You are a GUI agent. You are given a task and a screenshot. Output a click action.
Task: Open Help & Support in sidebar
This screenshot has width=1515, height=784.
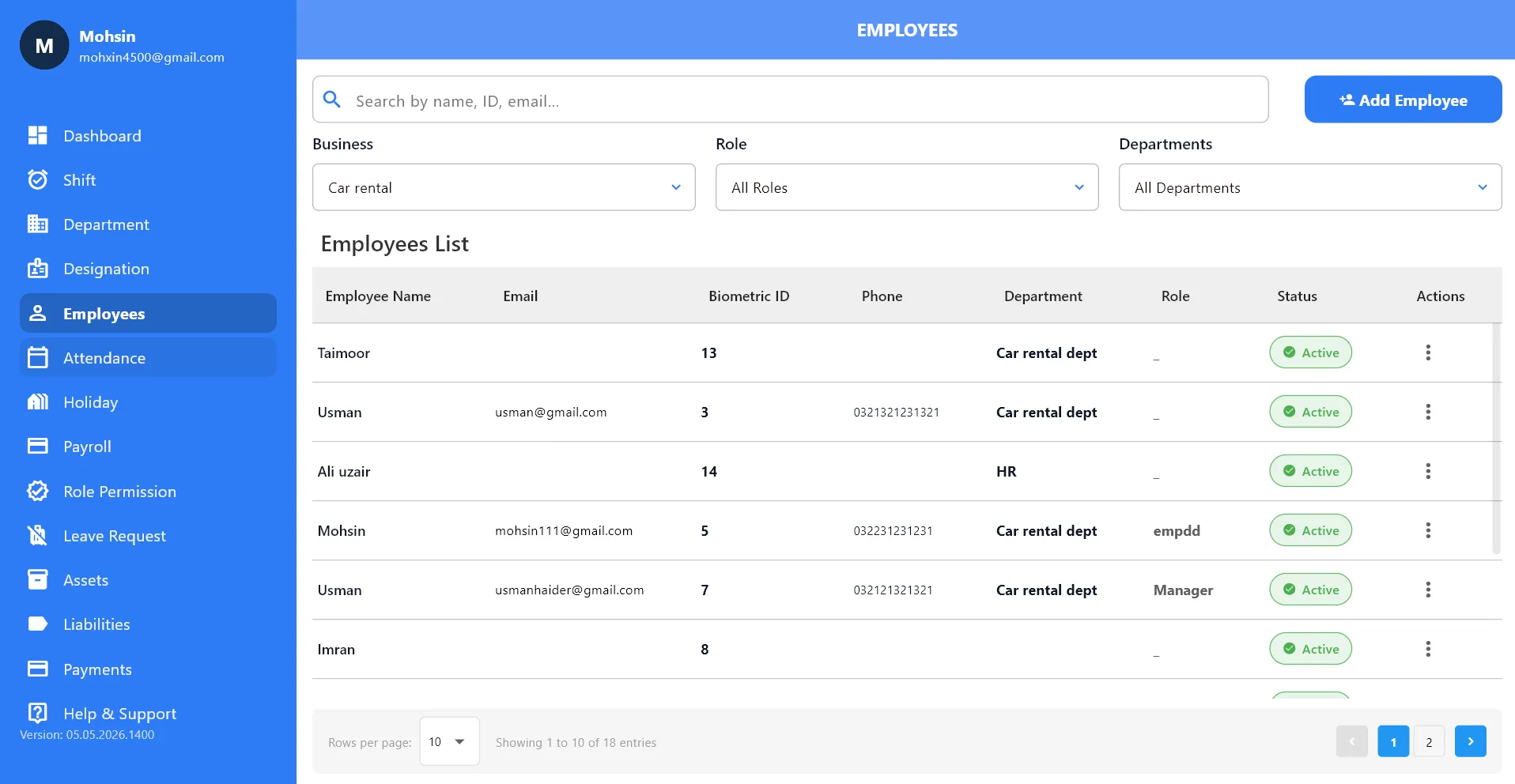[148, 713]
